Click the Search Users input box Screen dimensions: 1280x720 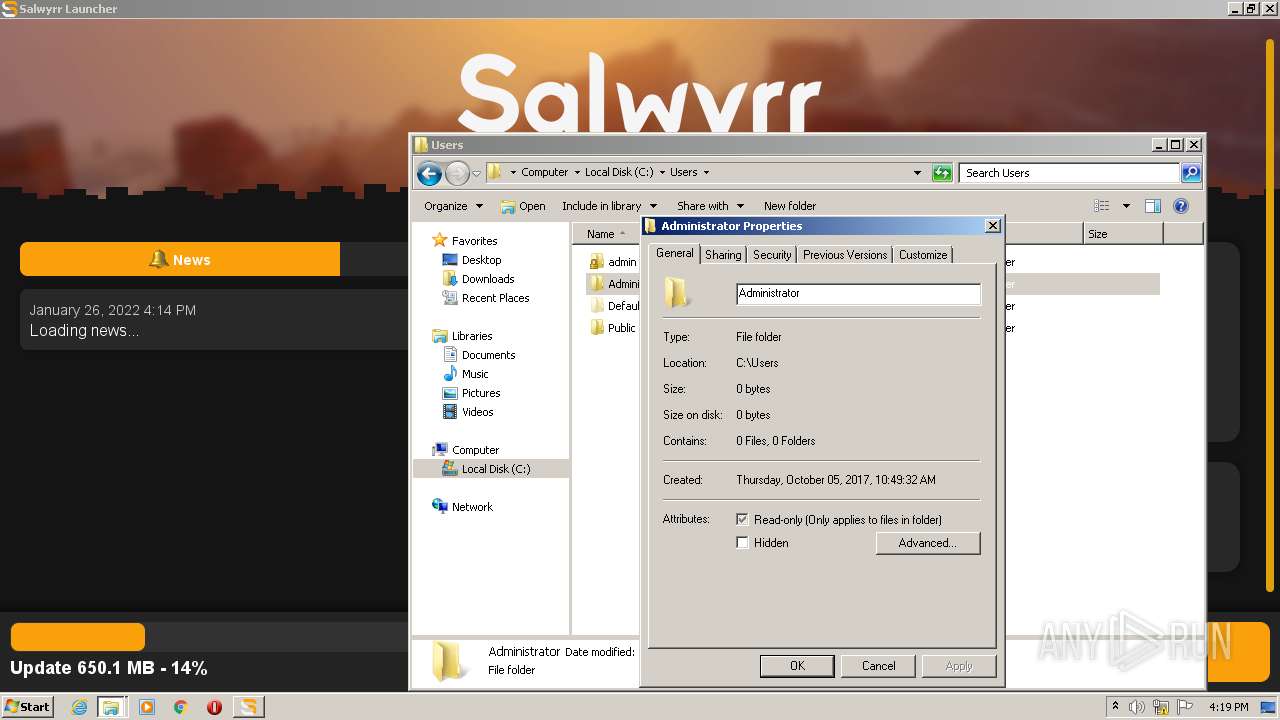point(1069,173)
